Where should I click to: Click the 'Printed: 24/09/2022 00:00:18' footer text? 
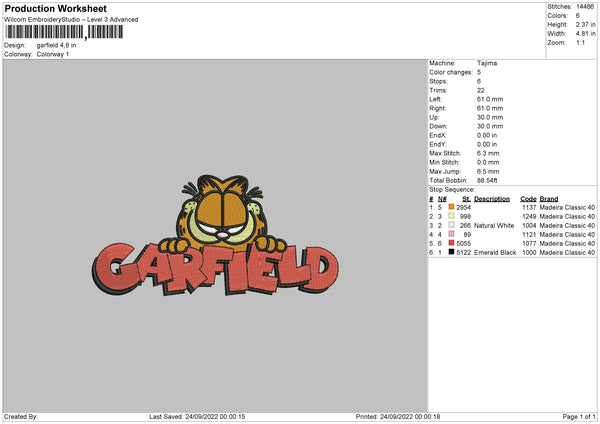(398, 417)
